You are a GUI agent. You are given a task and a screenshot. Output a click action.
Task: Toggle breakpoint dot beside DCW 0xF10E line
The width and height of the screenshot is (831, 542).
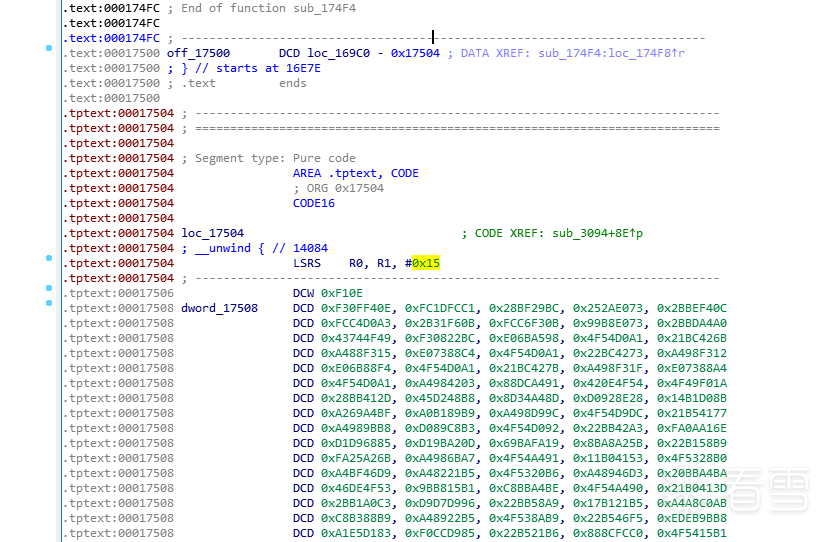pyautogui.click(x=49, y=288)
